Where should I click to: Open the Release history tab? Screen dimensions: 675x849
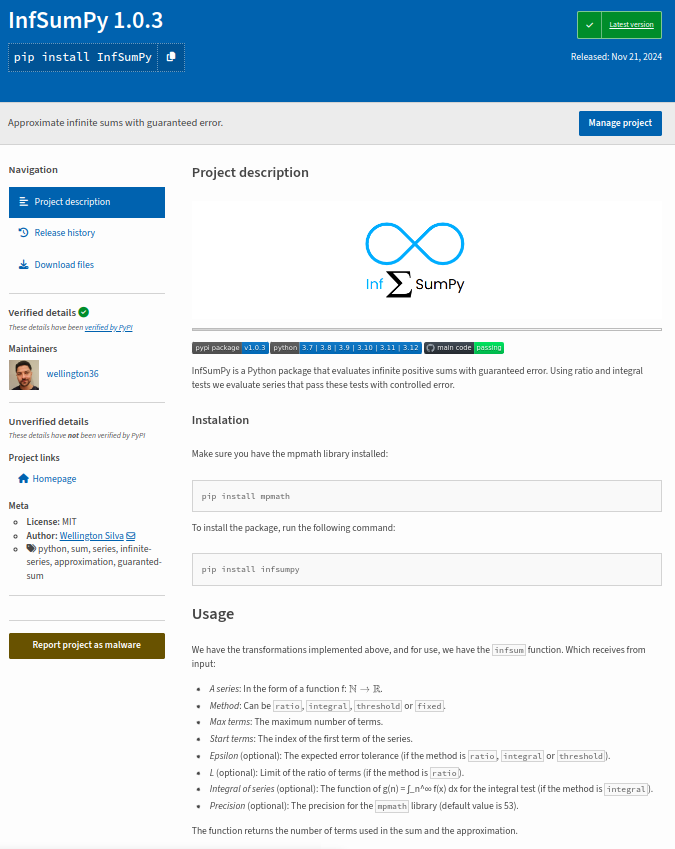(x=65, y=233)
